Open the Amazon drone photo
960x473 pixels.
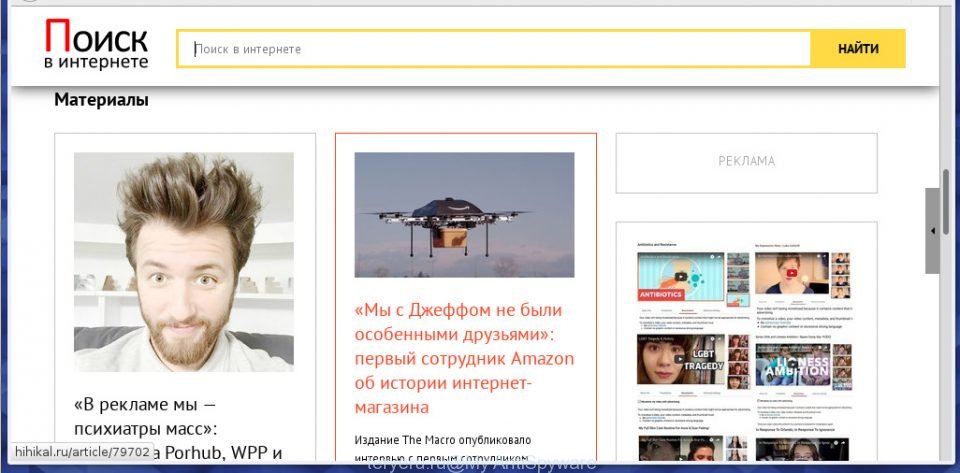pos(464,215)
